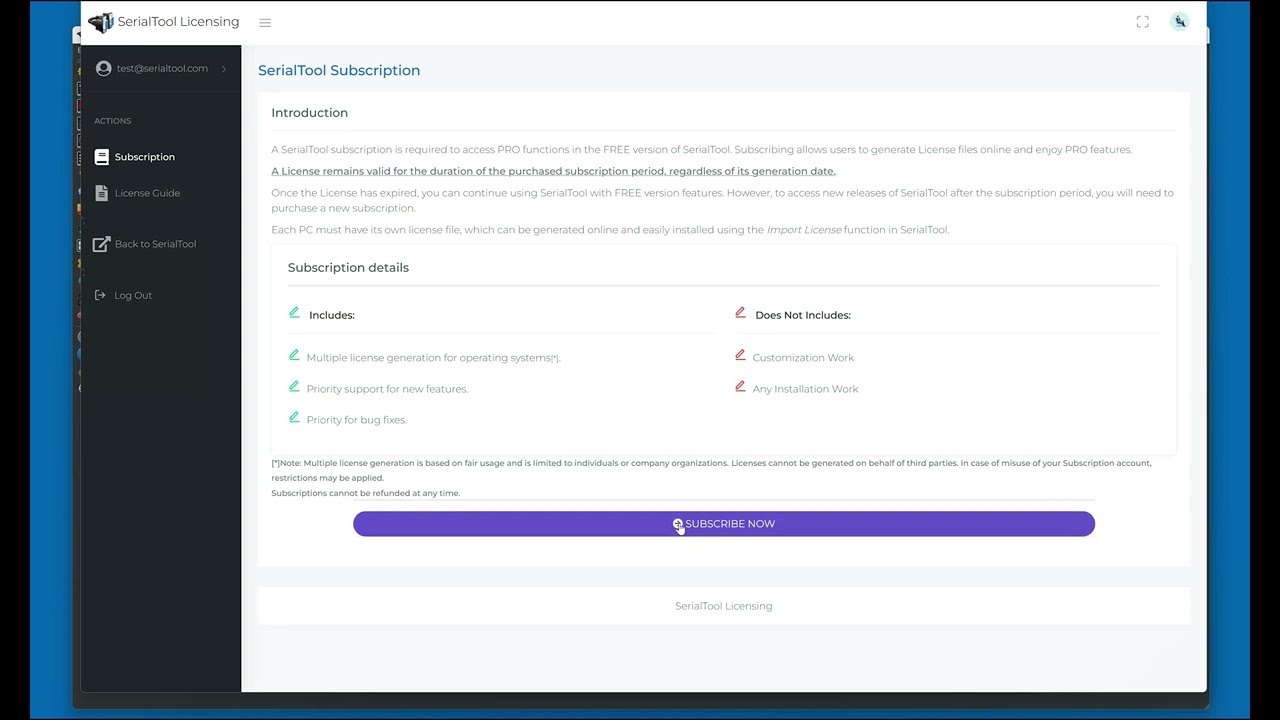Image resolution: width=1280 pixels, height=720 pixels.
Task: Enter fullscreen with the expand icon
Action: point(1143,22)
